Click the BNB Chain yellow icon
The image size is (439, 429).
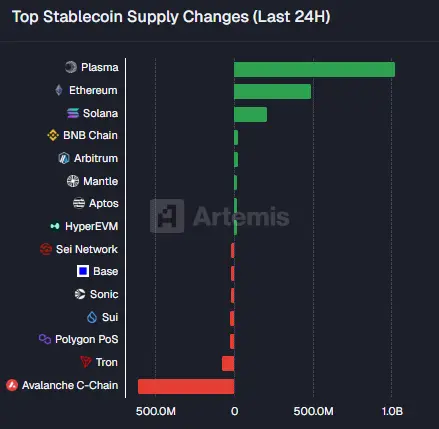(x=53, y=135)
